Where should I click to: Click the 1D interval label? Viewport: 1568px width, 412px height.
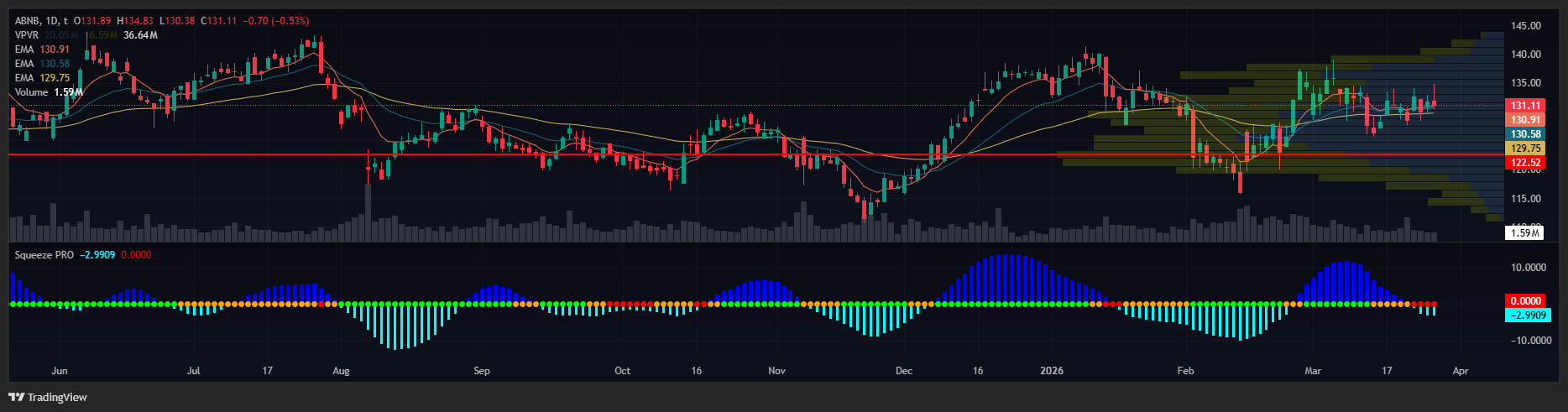click(53, 21)
